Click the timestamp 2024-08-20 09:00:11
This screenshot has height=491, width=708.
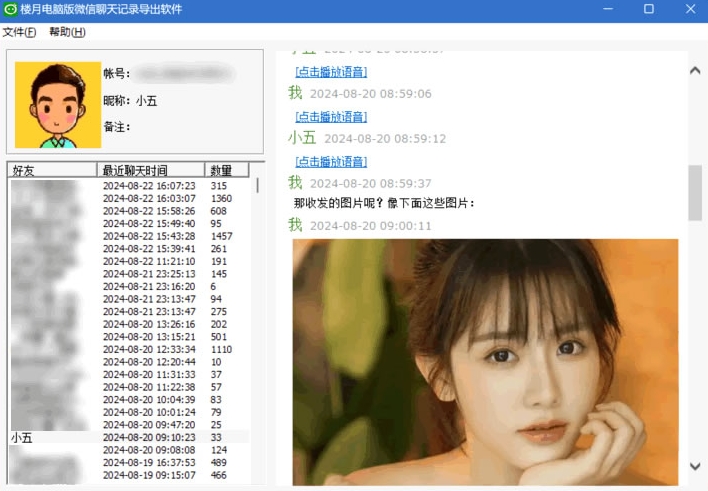371,226
